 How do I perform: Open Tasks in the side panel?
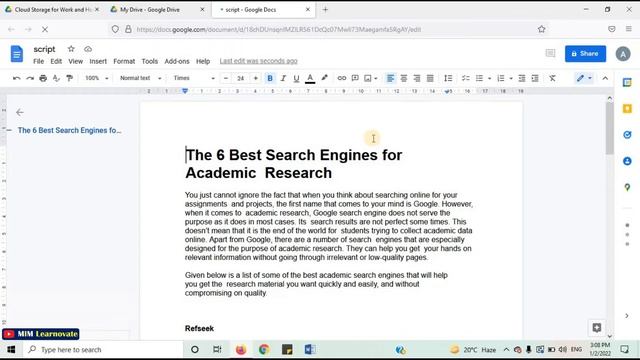pyautogui.click(x=627, y=135)
